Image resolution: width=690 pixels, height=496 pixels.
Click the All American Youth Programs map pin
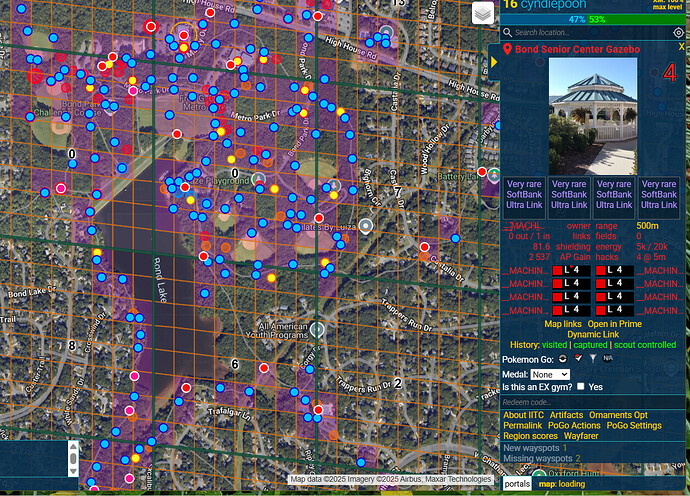[x=317, y=330]
